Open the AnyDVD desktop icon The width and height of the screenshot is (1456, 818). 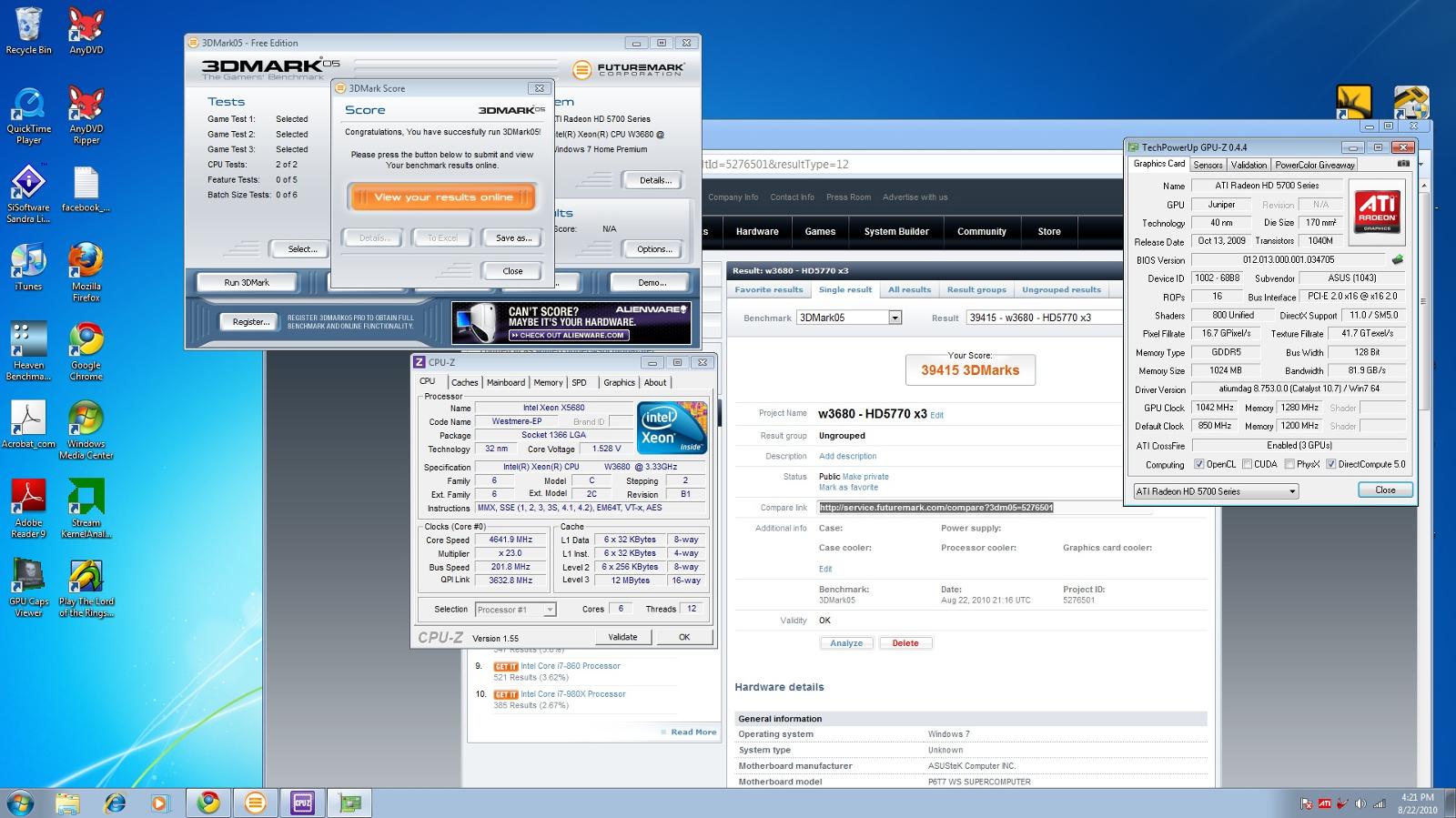click(x=86, y=30)
